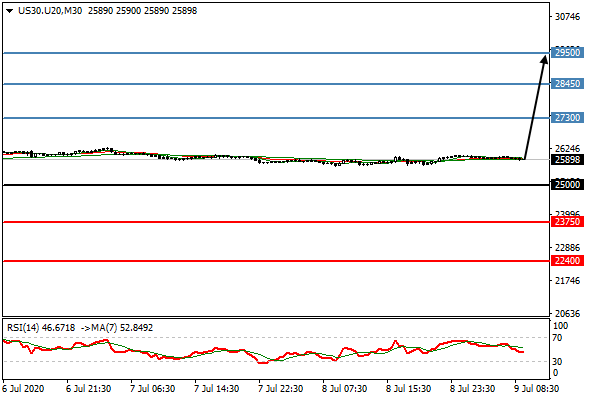The image size is (590, 400).
Task: Select the 27300 blue price level label
Action: pyautogui.click(x=567, y=118)
